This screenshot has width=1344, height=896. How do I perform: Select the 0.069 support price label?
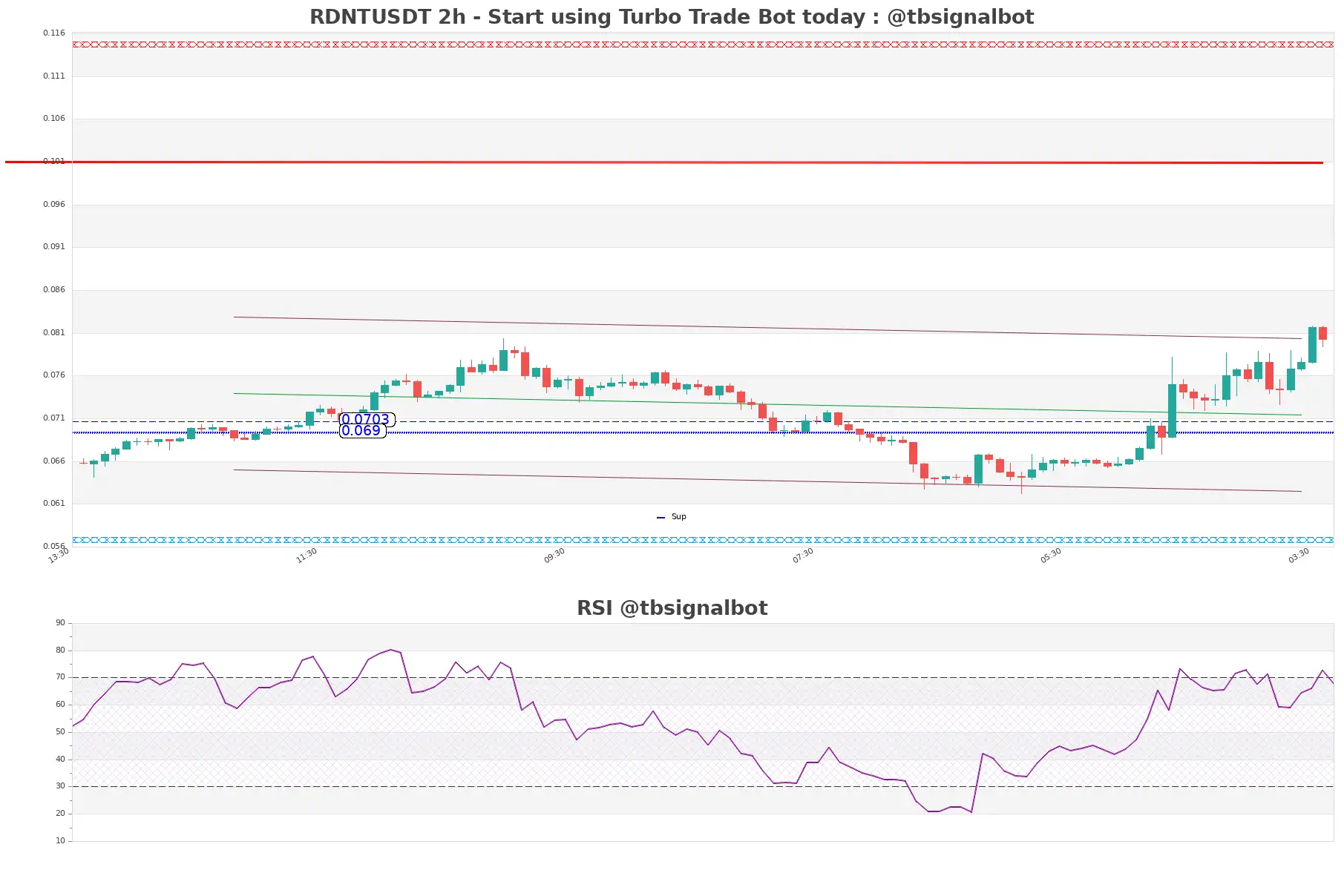362,431
